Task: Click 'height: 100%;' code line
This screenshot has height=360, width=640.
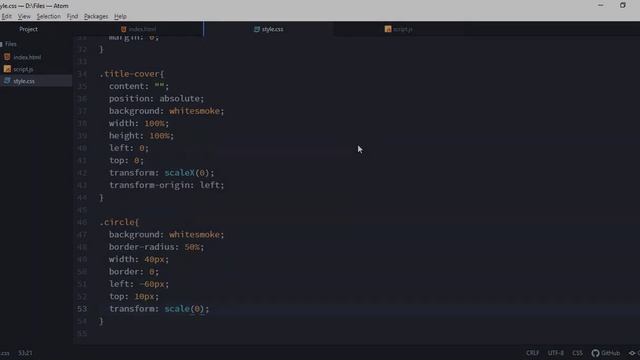Action: tap(141, 136)
